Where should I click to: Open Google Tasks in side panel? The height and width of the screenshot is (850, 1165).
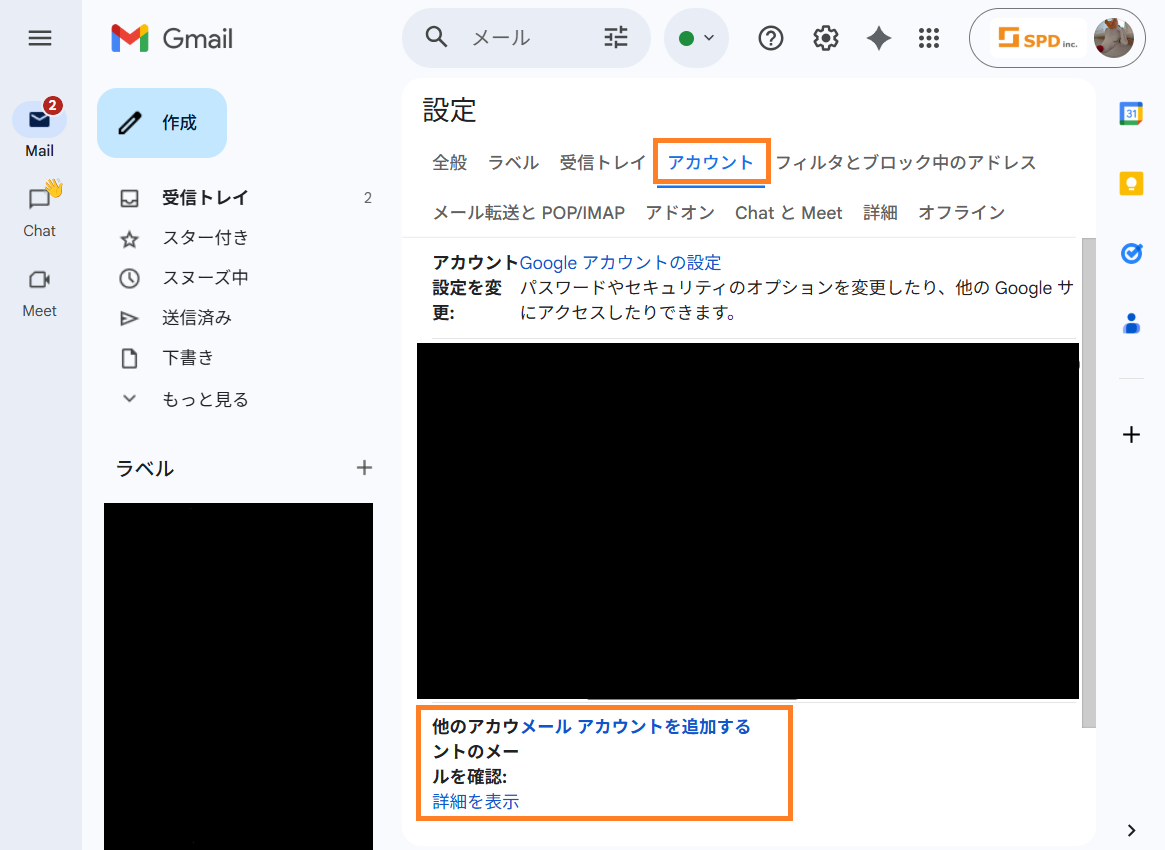click(1131, 254)
